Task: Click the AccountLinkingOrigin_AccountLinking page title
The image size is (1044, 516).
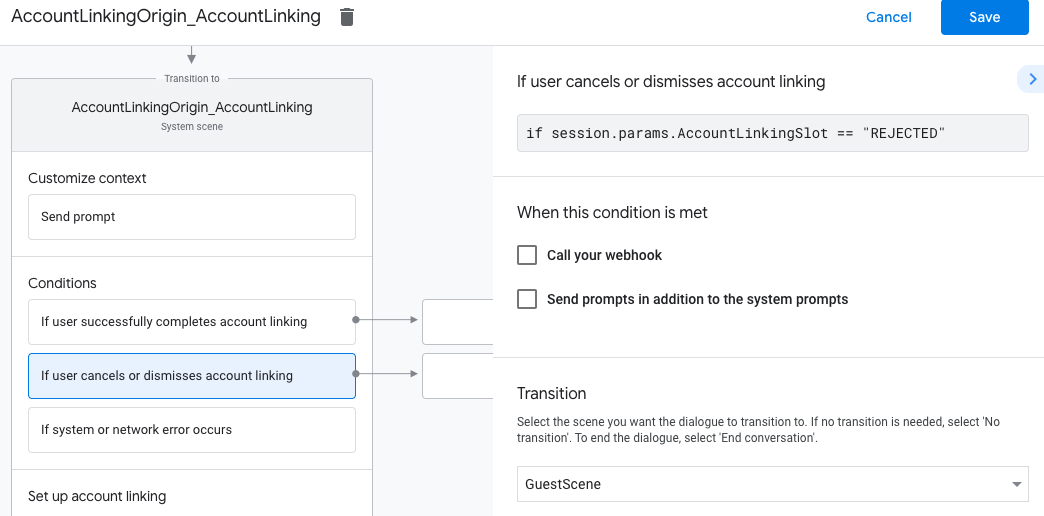Action: [x=166, y=17]
